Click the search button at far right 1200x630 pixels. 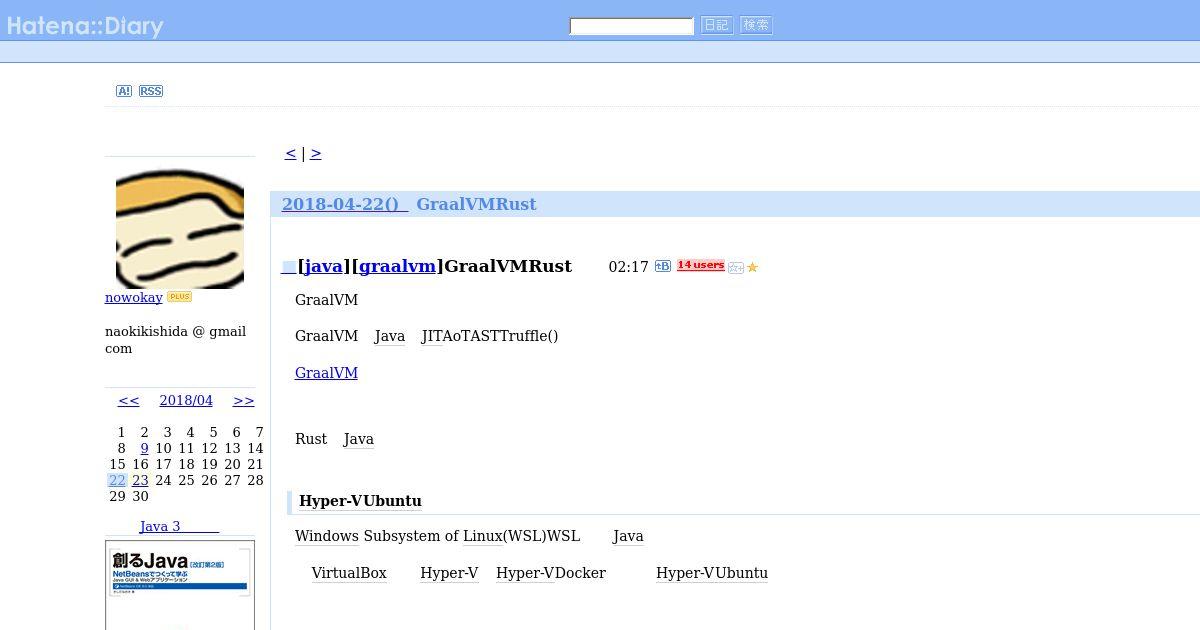coord(756,25)
